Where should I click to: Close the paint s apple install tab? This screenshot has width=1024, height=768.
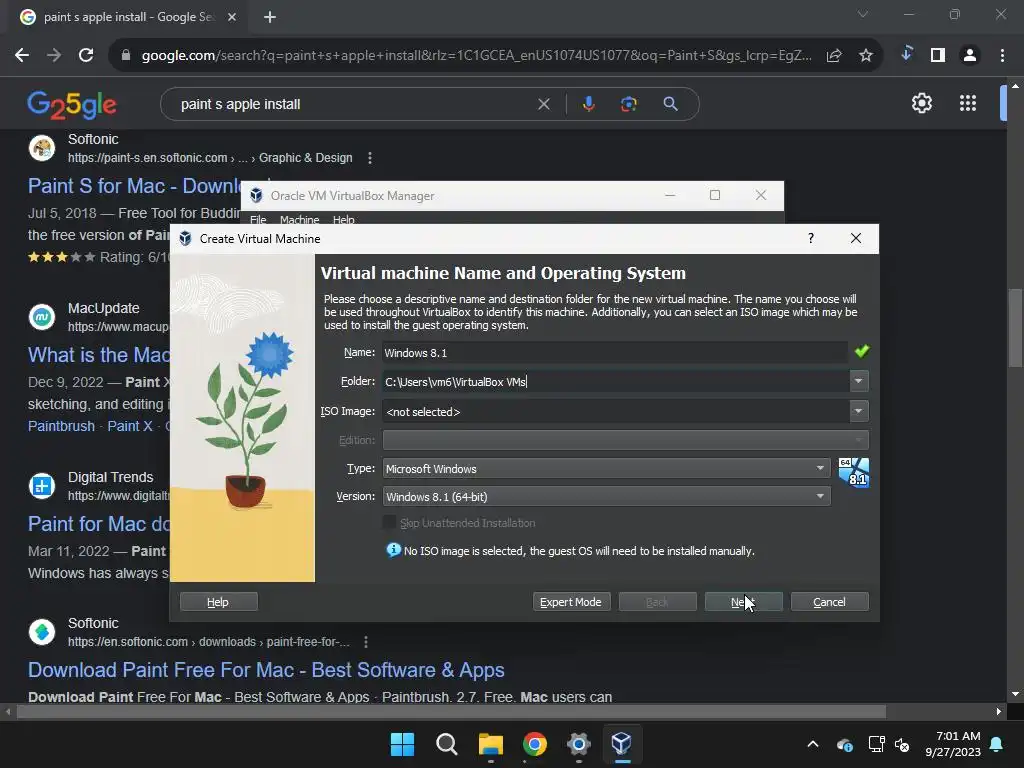pyautogui.click(x=232, y=17)
